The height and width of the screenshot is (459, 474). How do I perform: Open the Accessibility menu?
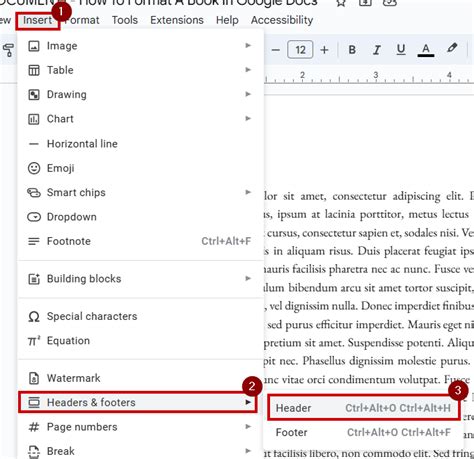282,20
